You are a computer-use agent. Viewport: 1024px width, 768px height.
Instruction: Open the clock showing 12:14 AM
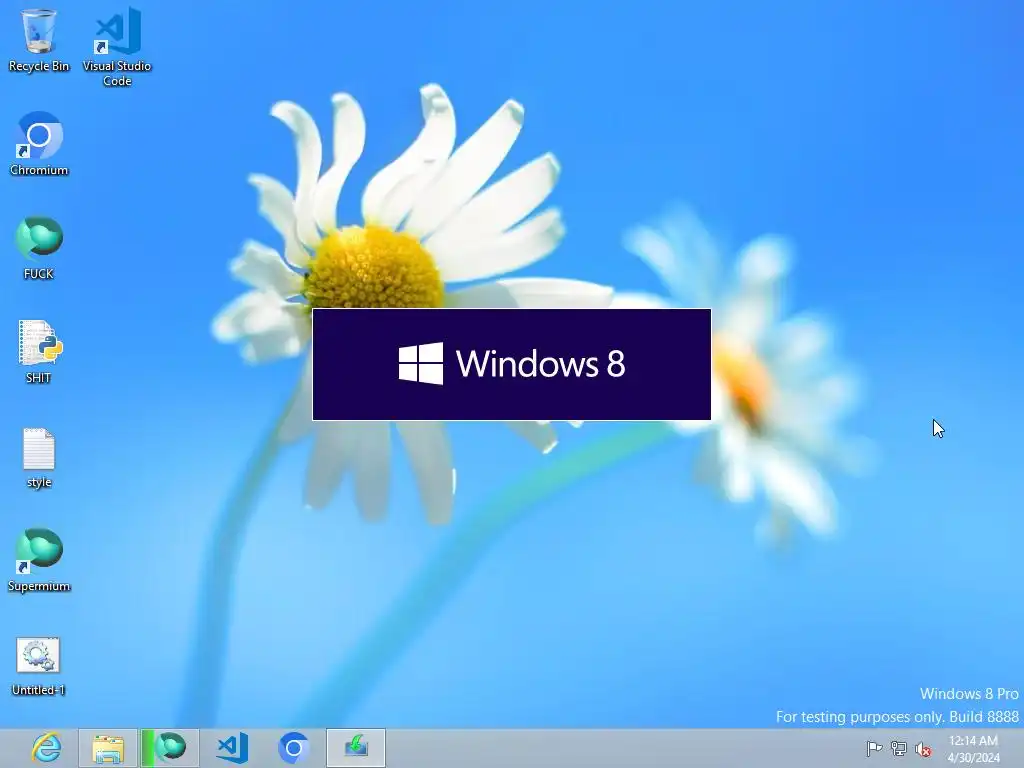[x=973, y=748]
